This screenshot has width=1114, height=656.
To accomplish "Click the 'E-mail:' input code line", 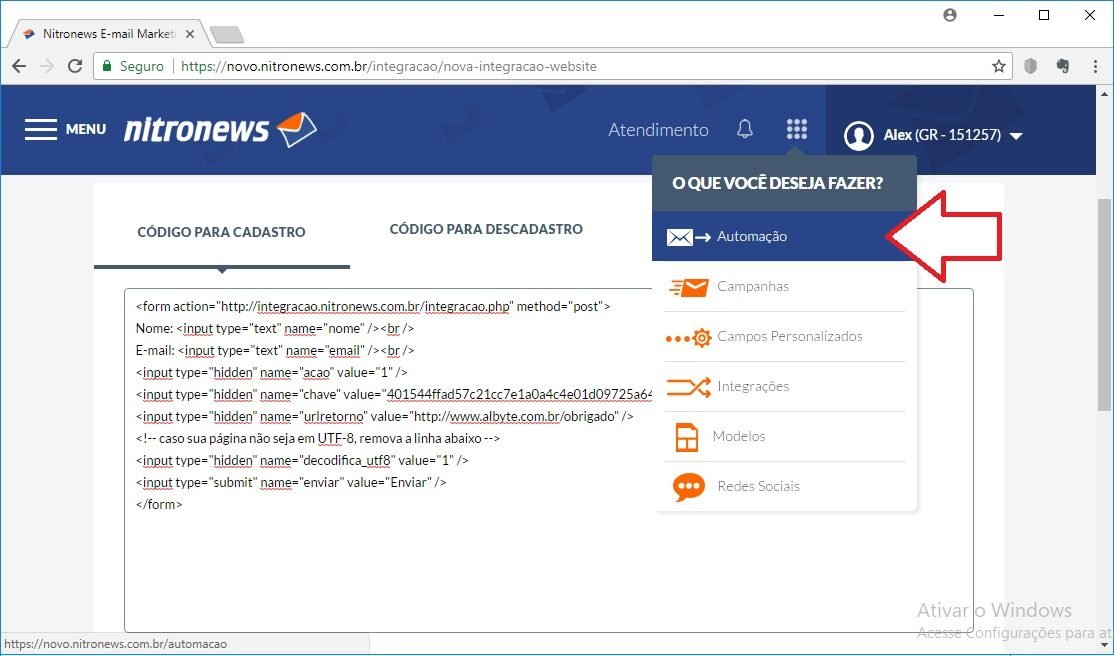I will point(275,350).
